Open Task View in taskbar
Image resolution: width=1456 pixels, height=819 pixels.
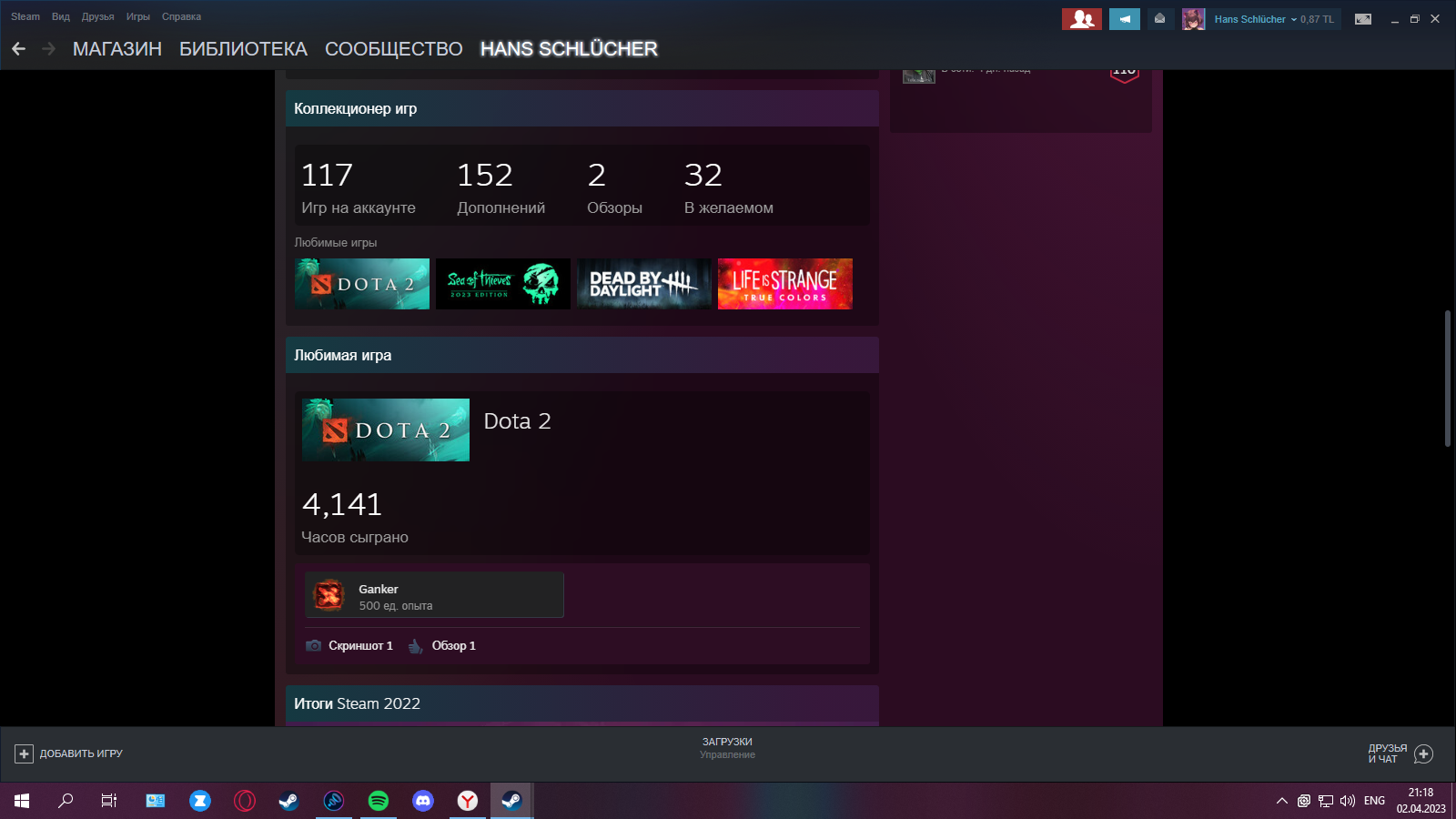pos(109,801)
